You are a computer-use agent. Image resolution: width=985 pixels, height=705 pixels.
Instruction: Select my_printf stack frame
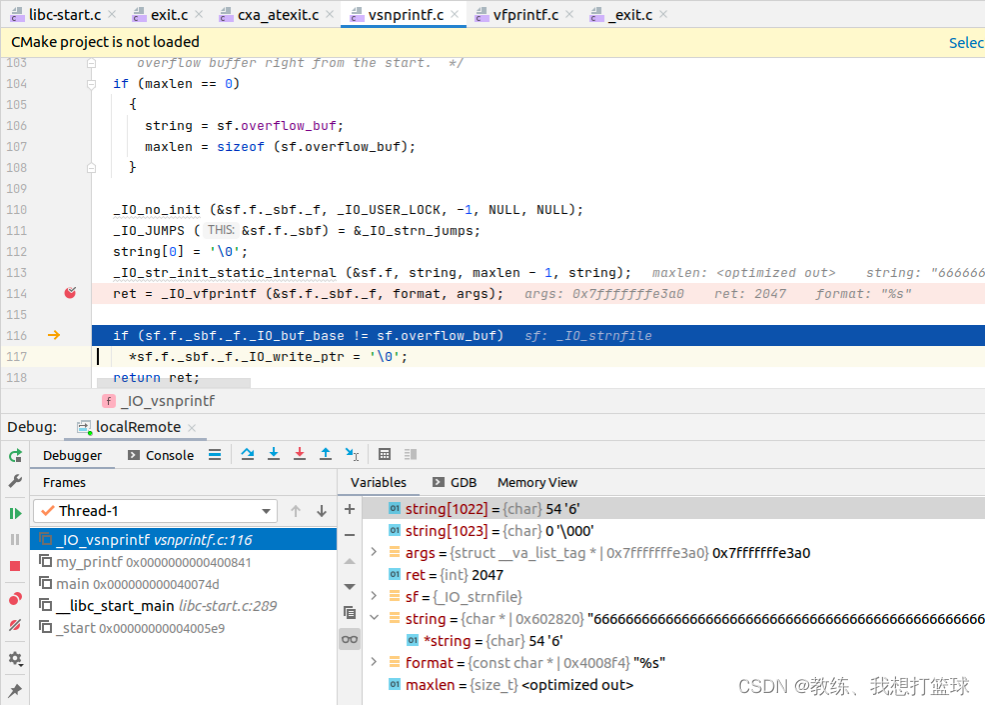183,562
